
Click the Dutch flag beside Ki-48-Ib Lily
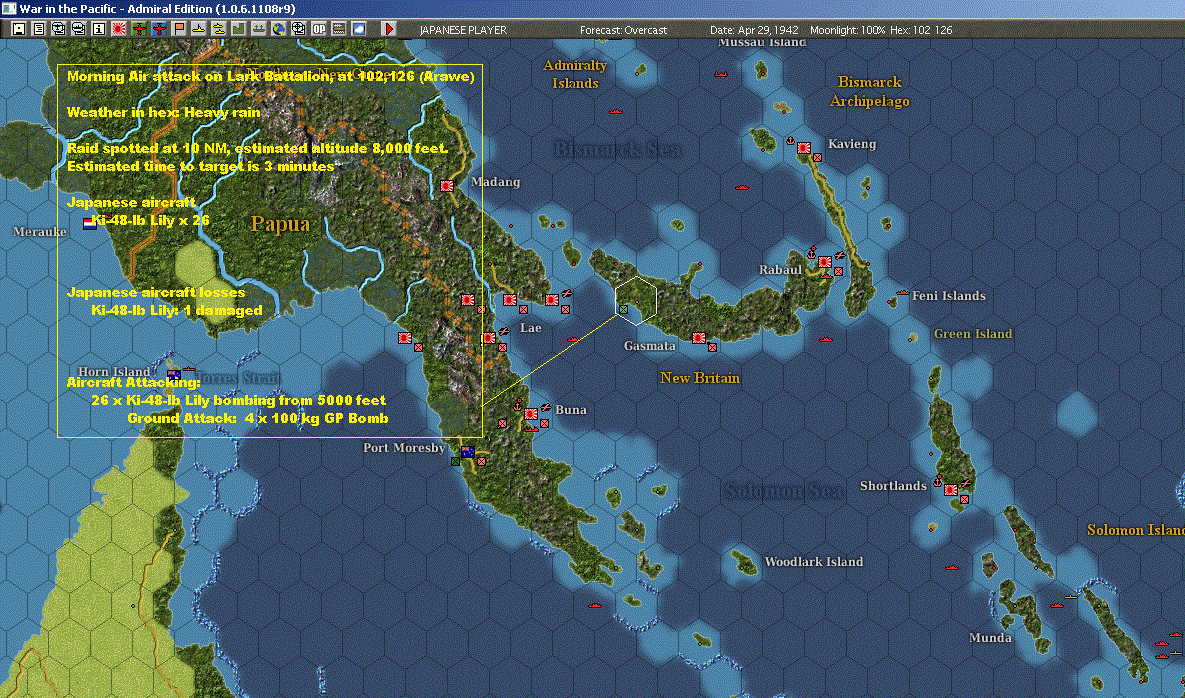click(x=90, y=222)
